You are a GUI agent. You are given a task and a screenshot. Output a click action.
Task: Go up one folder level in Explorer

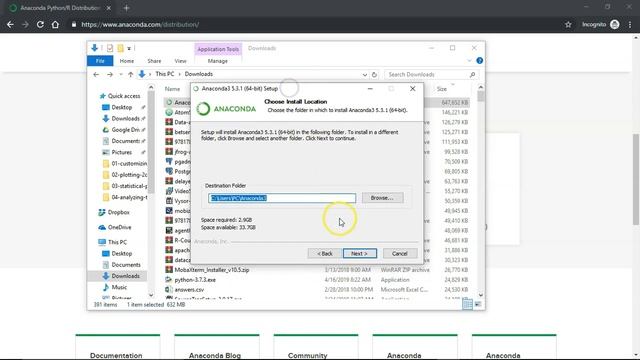130,74
